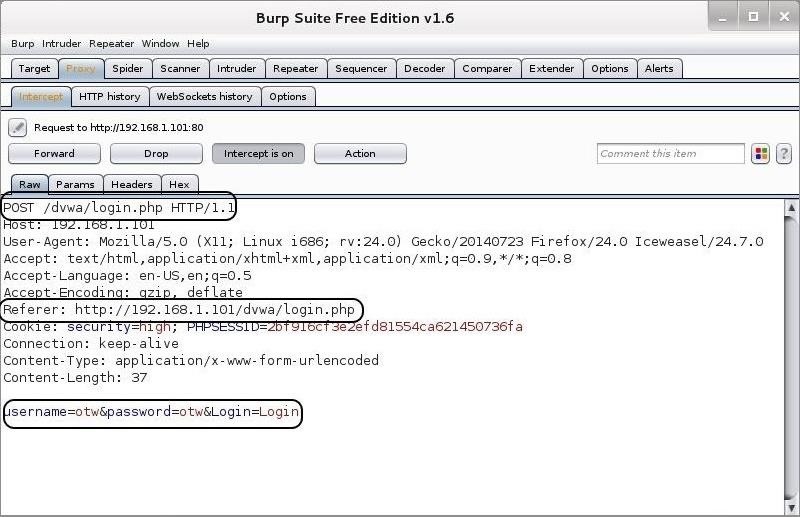This screenshot has height=517, width=800.
Task: Maximize the Burp Suite window
Action: coord(754,18)
